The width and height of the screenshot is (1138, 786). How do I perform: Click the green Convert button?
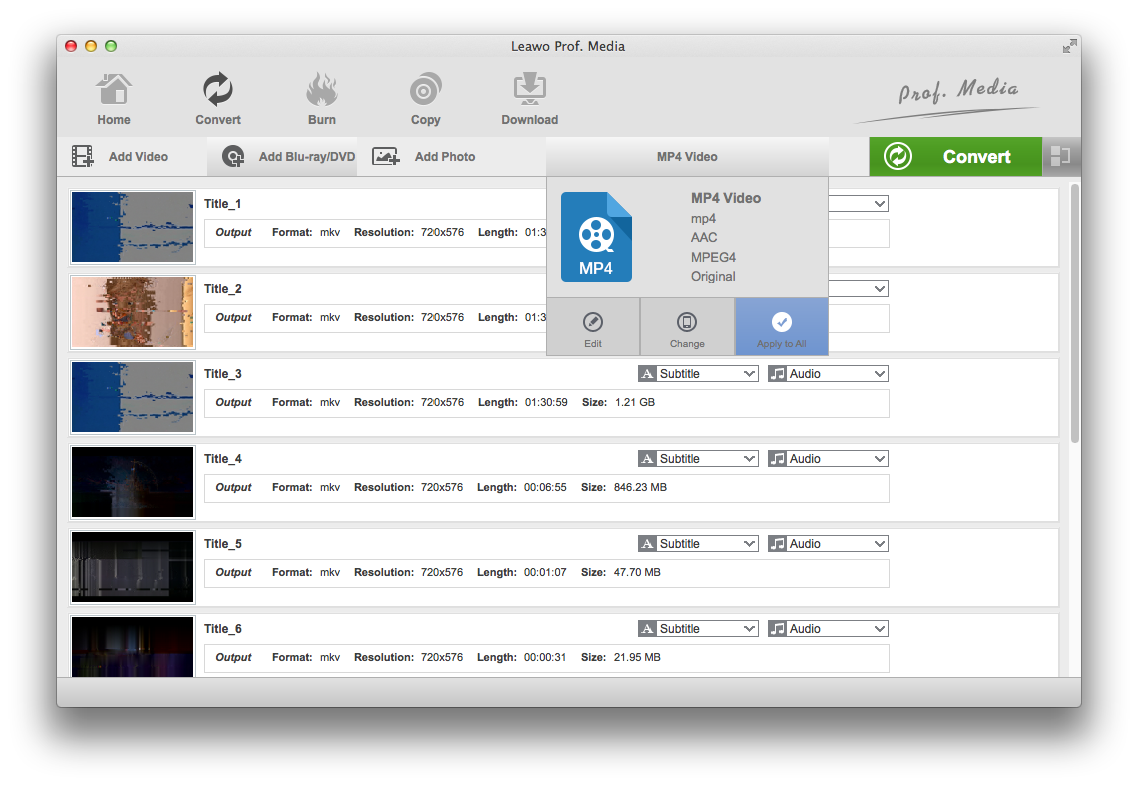tap(956, 157)
